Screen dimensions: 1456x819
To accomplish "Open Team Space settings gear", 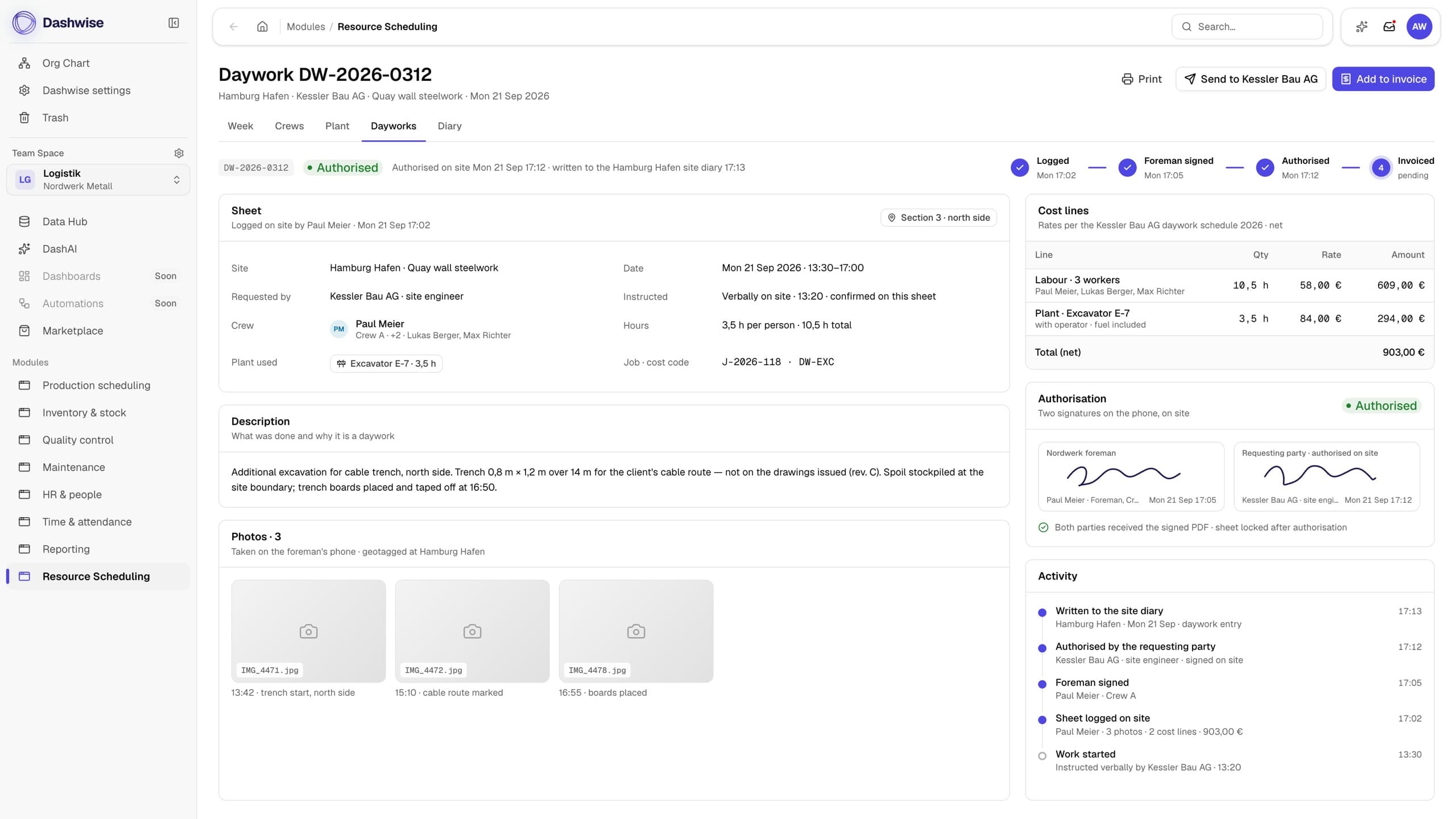I will pyautogui.click(x=179, y=153).
